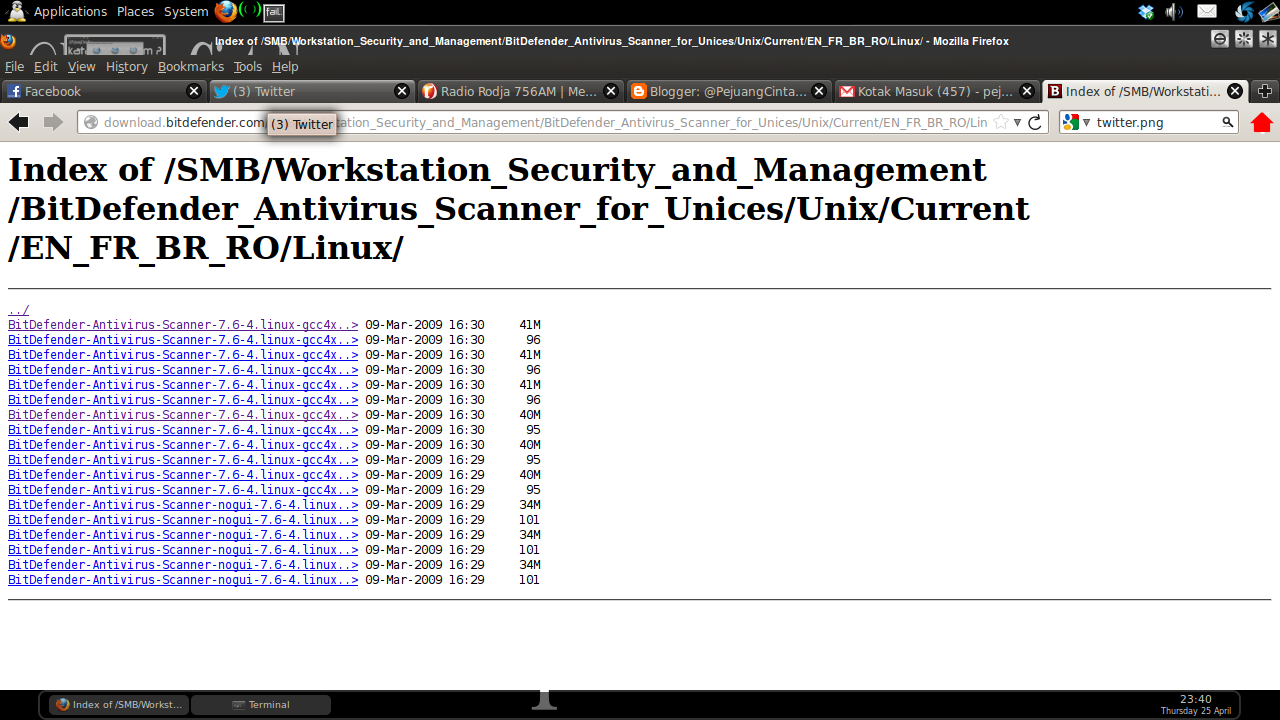Close the Index of /SMB tab
Viewport: 1280px width, 720px height.
(1235, 91)
